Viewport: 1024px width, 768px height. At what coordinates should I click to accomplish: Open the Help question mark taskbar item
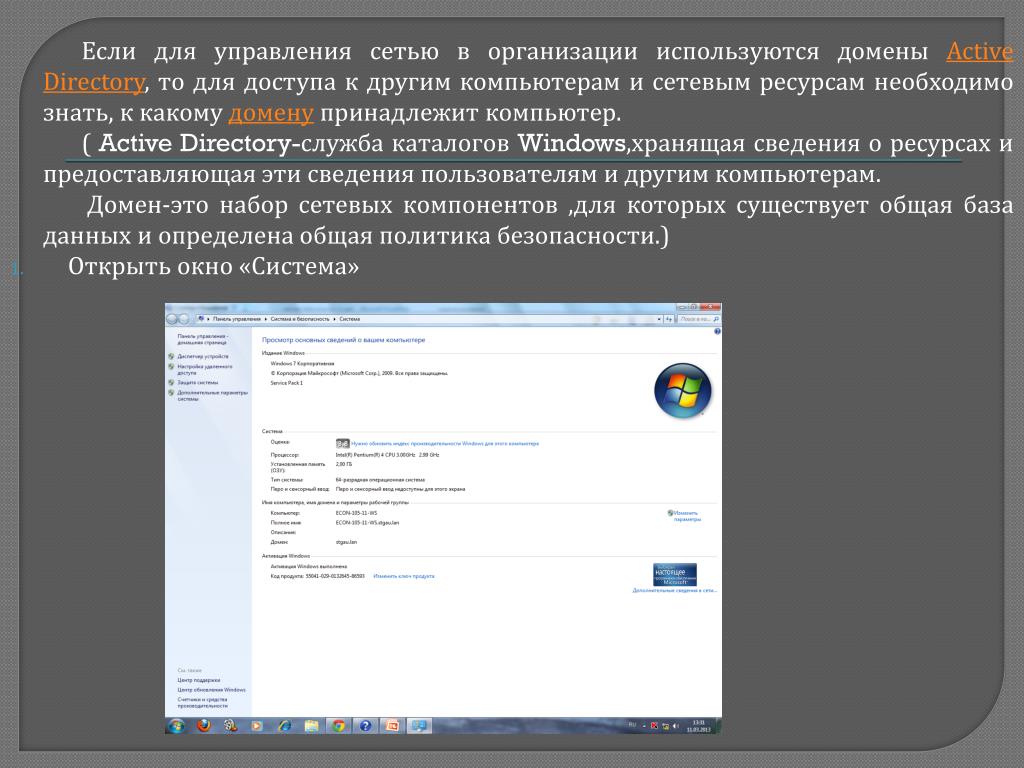(x=366, y=726)
